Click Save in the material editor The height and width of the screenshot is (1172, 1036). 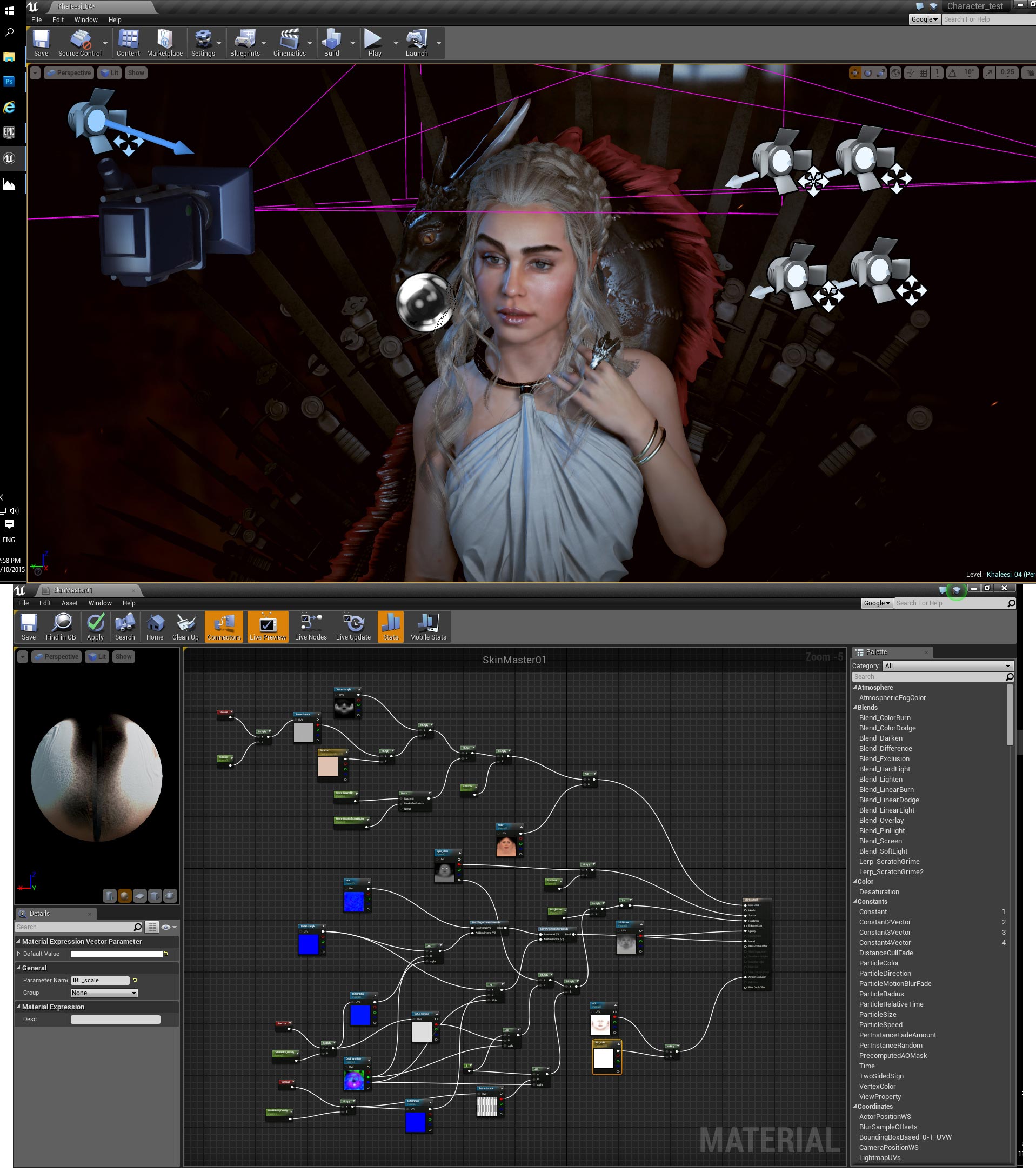(29, 627)
